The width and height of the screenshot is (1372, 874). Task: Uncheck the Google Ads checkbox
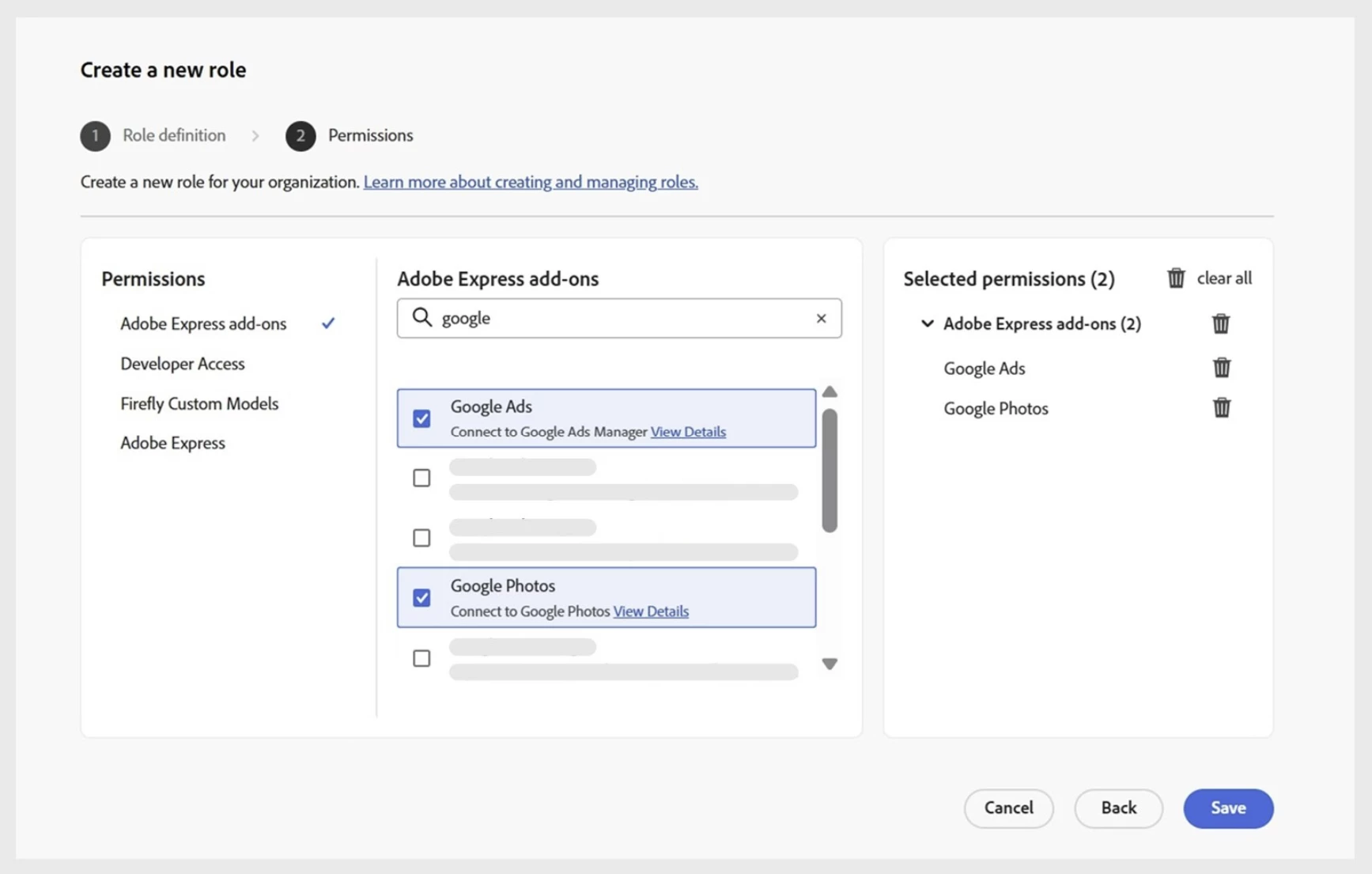421,418
